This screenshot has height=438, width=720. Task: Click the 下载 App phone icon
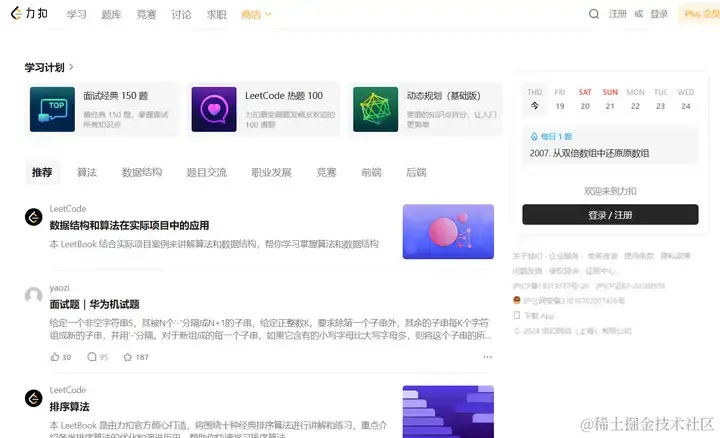pos(517,315)
